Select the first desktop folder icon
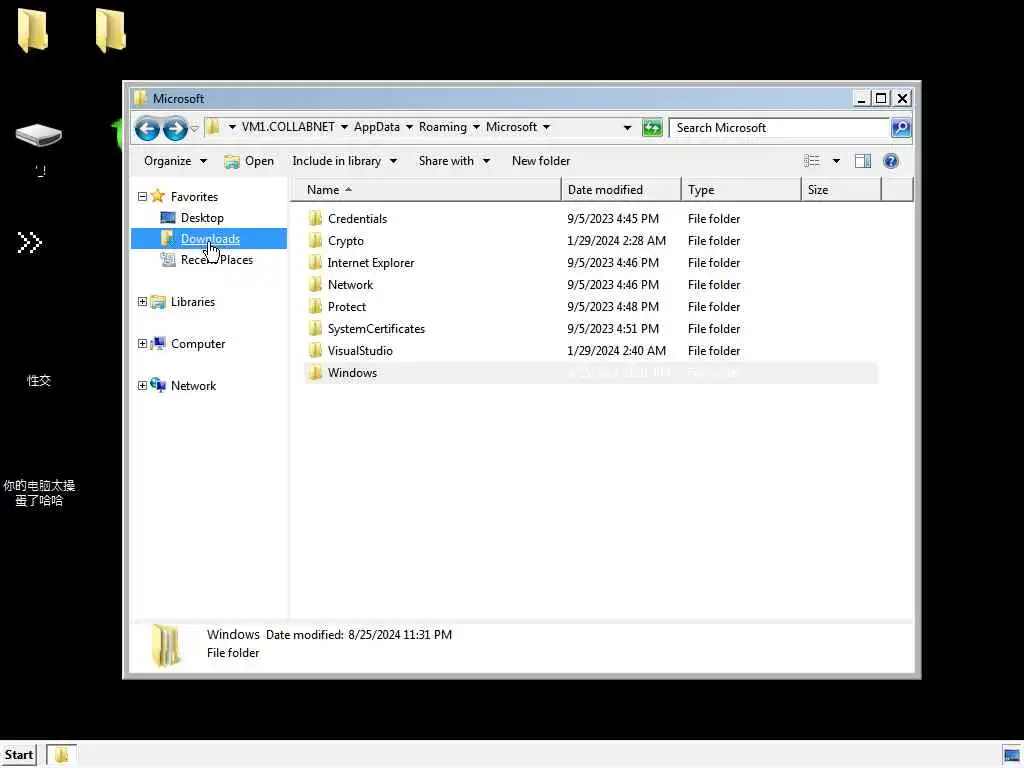Viewport: 1024px width, 768px height. (x=33, y=30)
